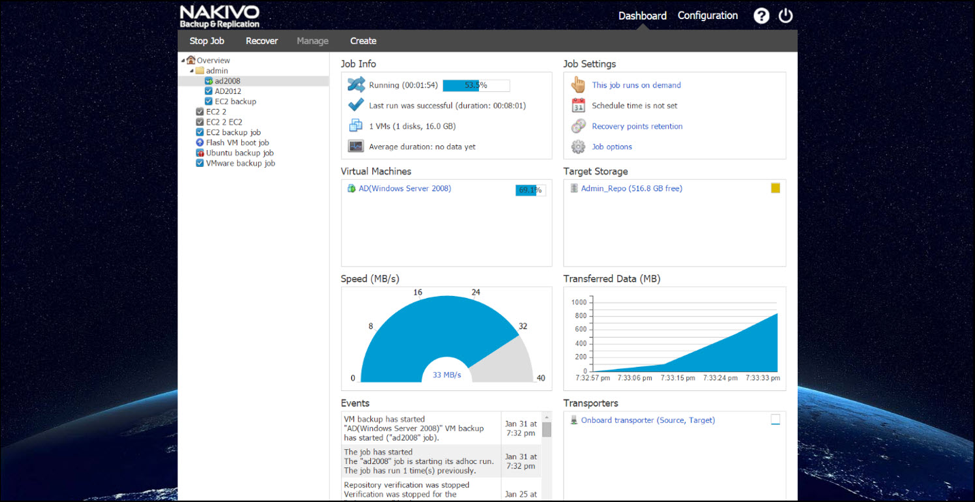This screenshot has width=975, height=502.
Task: Select the admin folder label
Action: coord(217,71)
